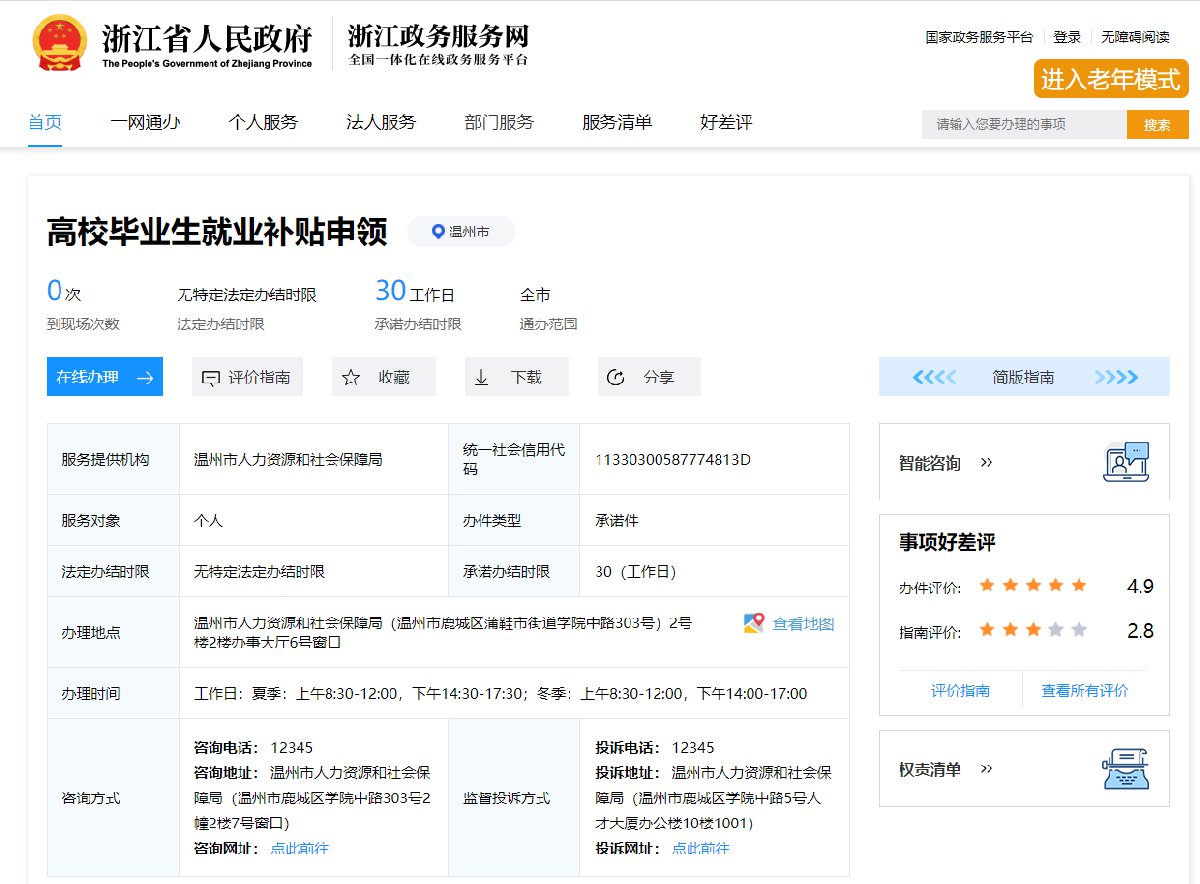Open the 个人服务 menu tab
Viewport: 1200px width, 884px height.
point(263,123)
